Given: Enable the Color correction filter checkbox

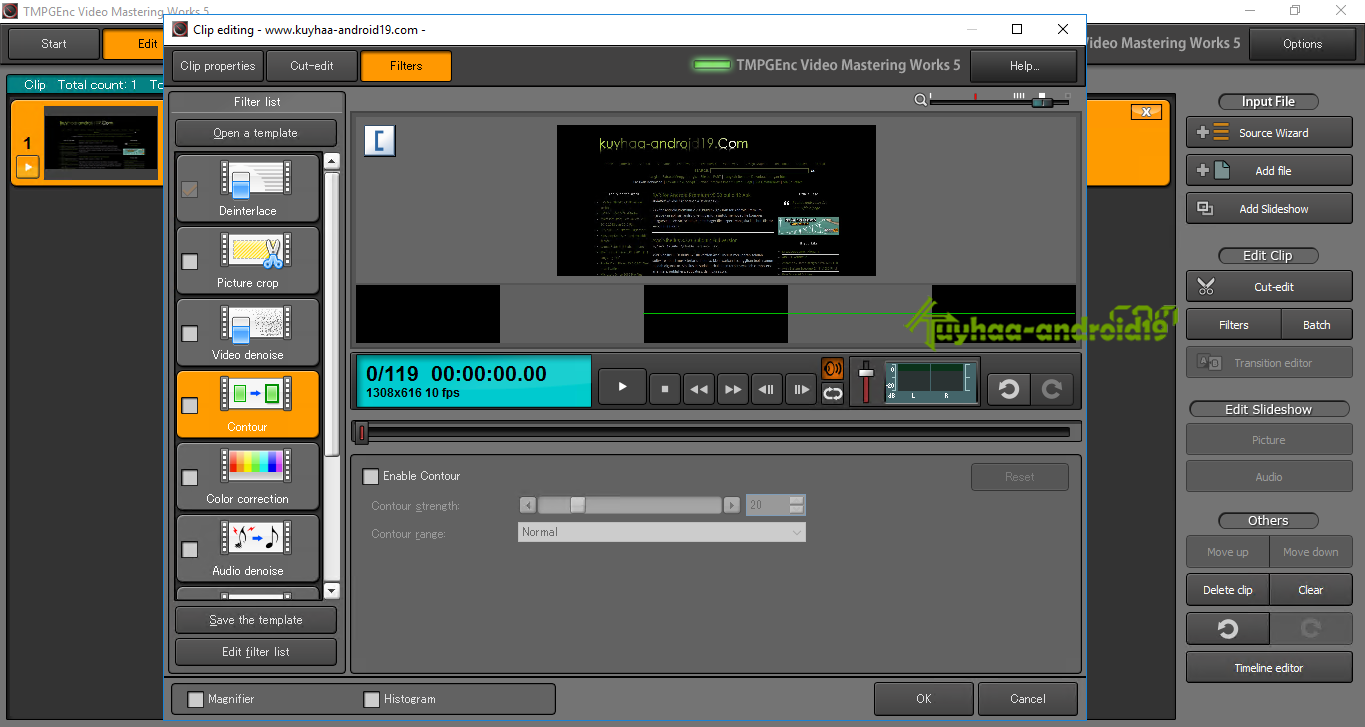Looking at the screenshot, I should coord(190,477).
